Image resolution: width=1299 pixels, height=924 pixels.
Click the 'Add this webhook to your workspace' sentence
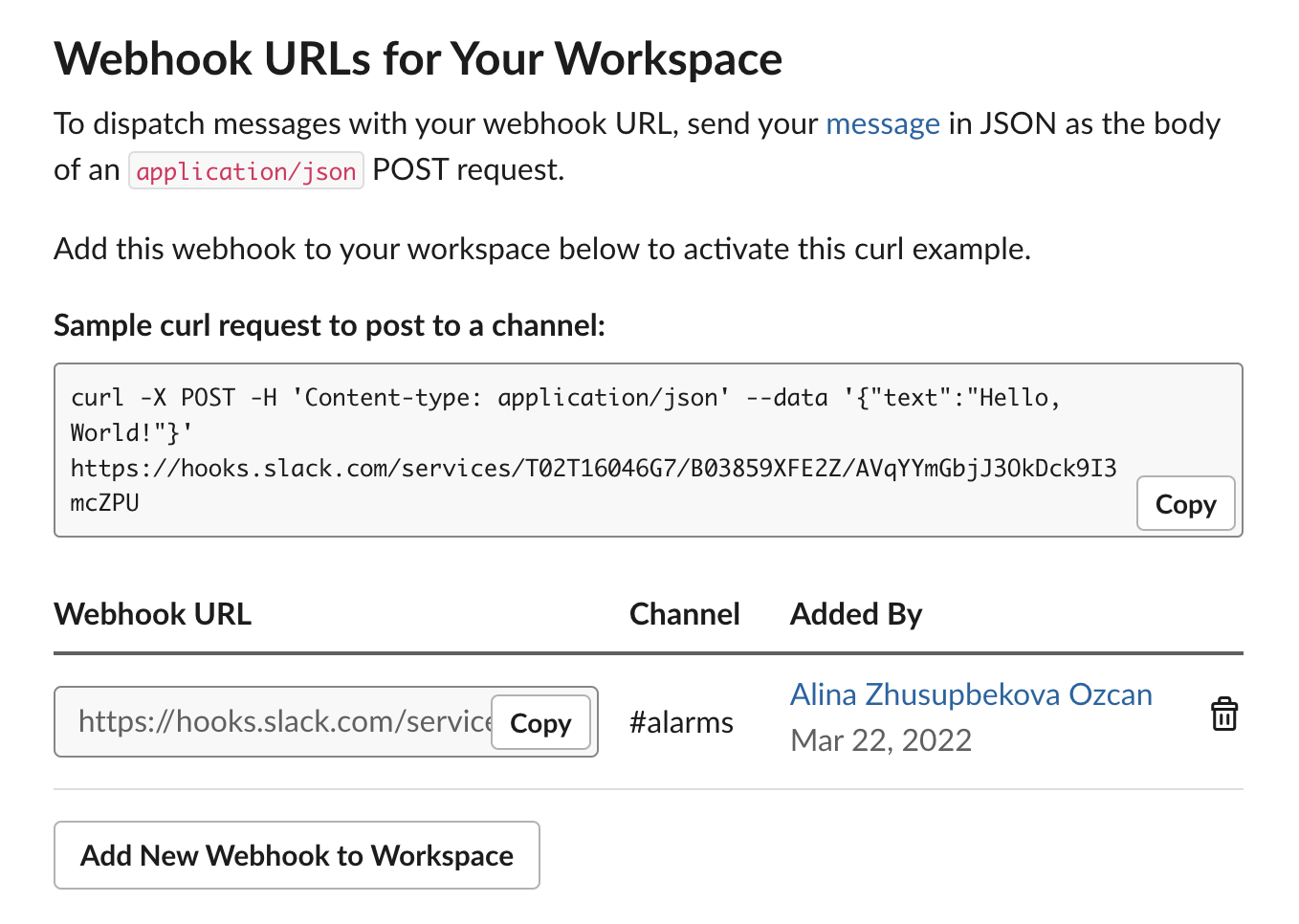point(542,249)
